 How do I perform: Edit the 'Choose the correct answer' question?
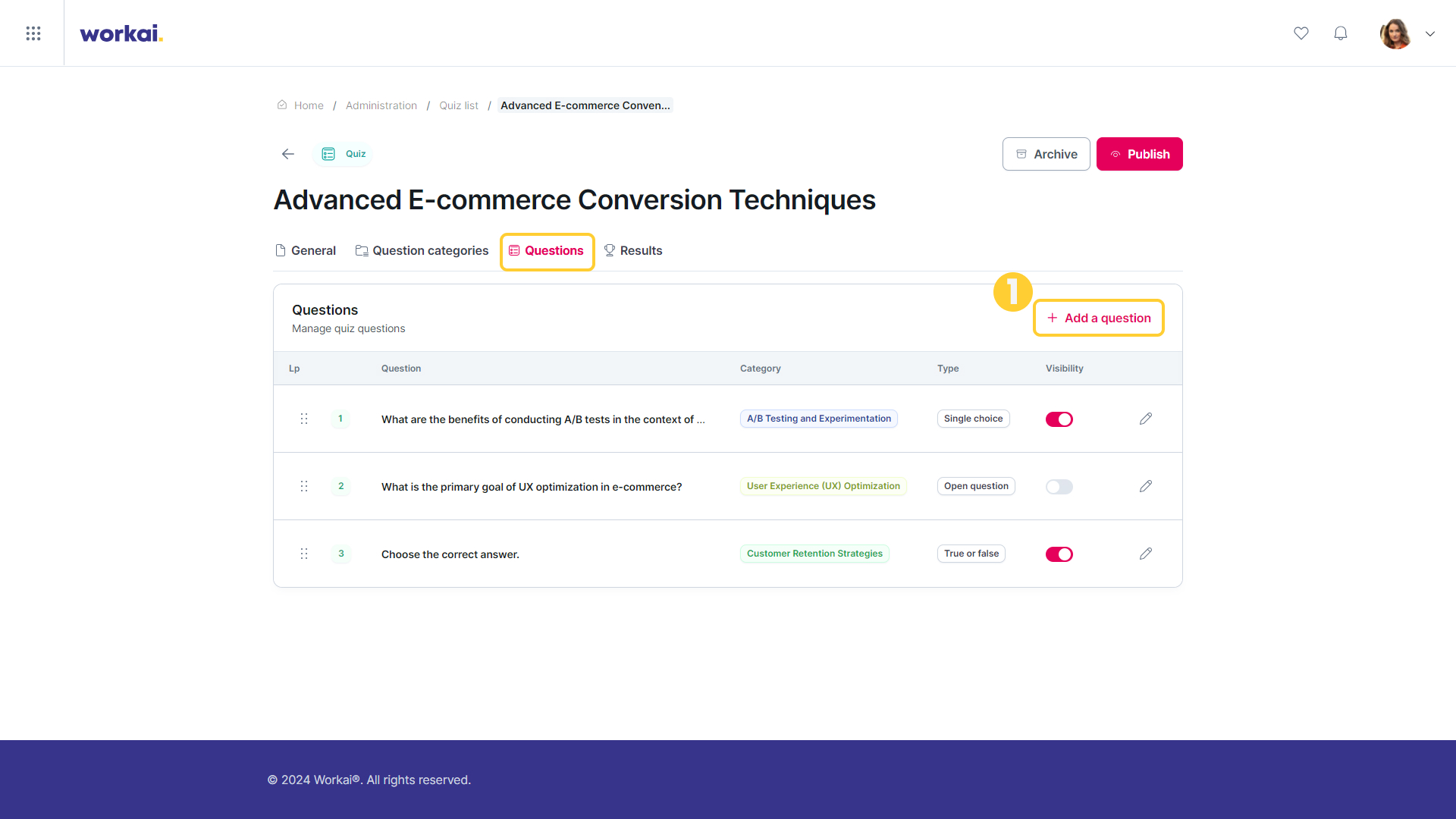click(1146, 554)
